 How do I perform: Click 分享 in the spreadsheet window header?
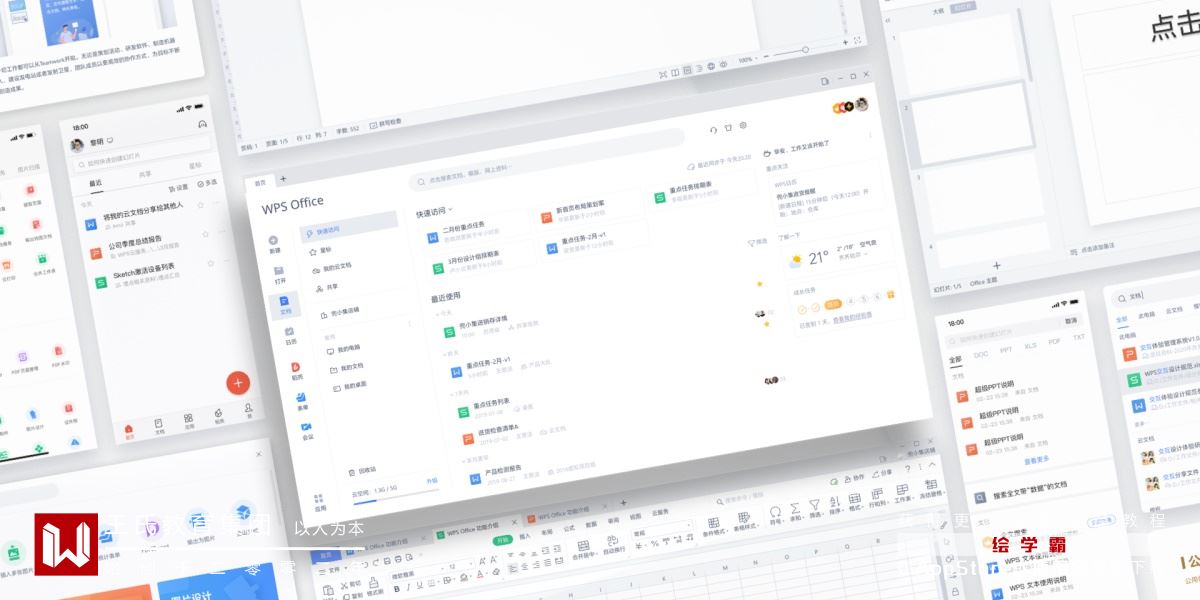point(882,472)
